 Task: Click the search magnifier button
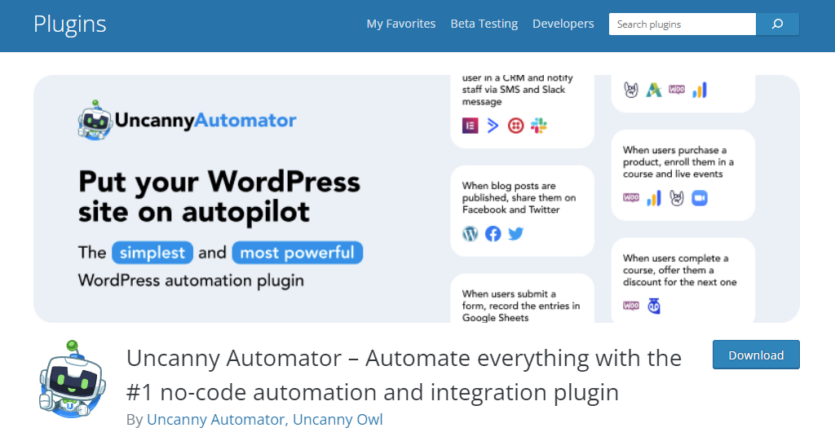point(777,24)
